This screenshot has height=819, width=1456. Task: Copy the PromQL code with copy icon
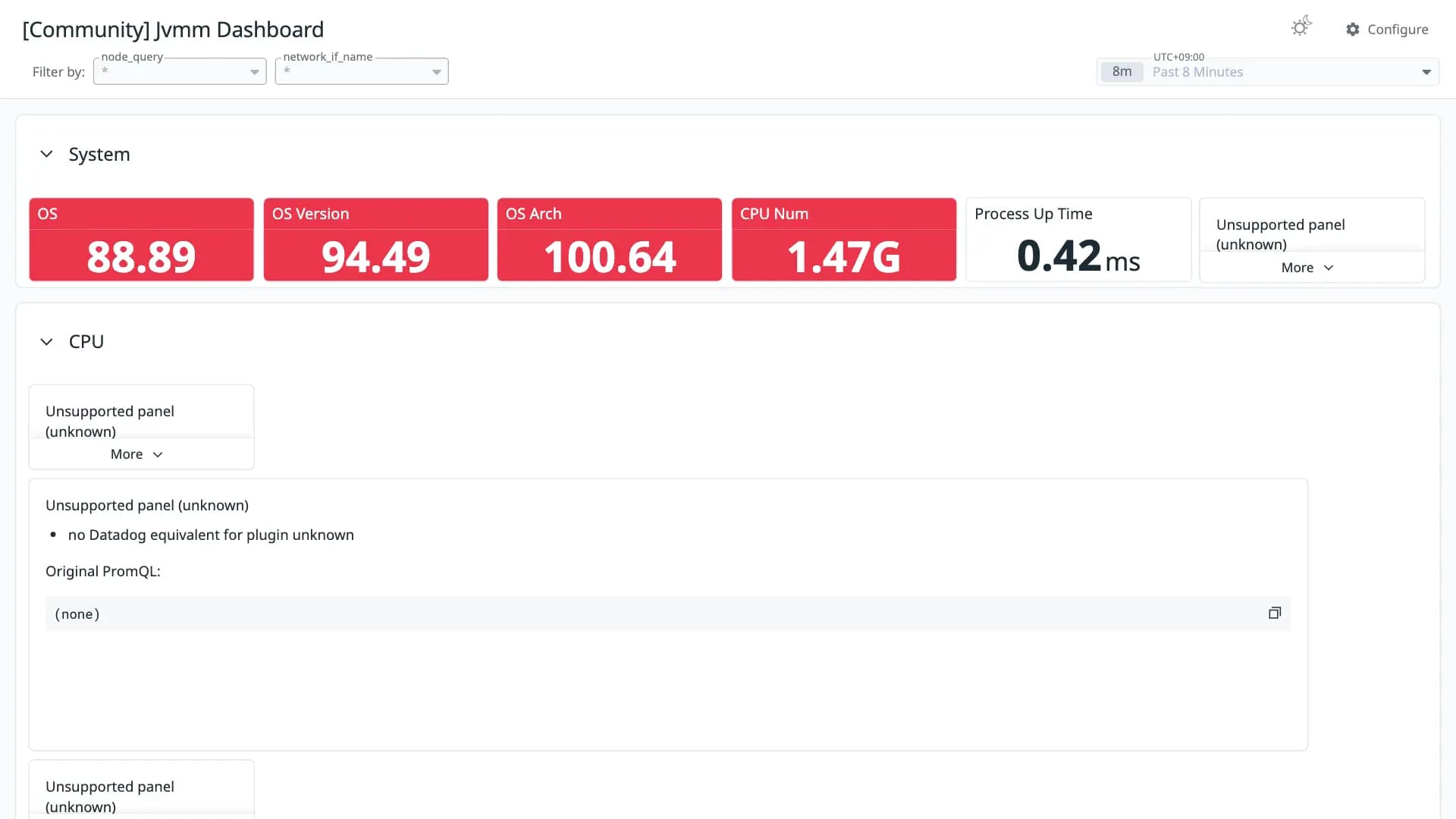(x=1275, y=613)
